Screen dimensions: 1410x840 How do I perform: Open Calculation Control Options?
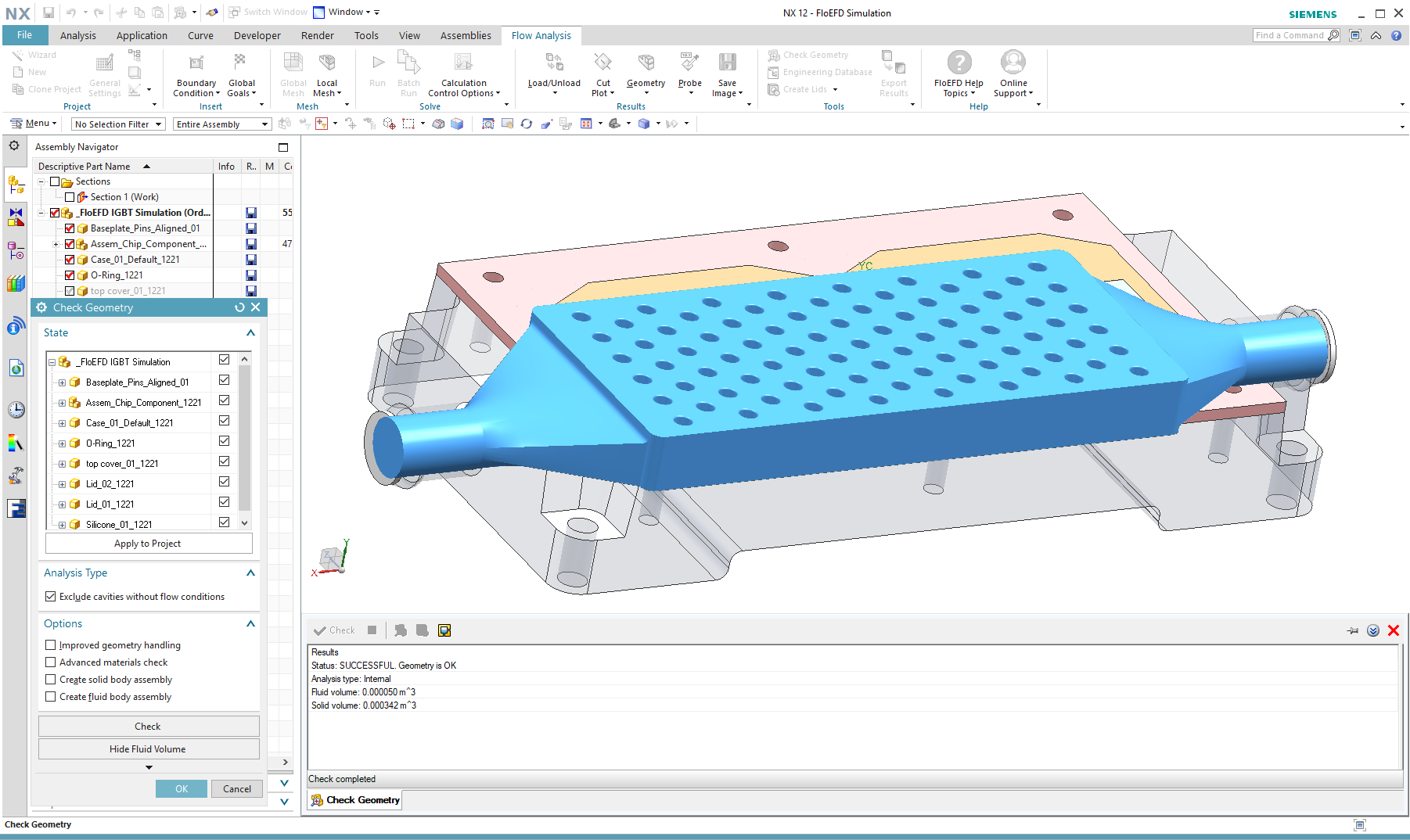point(463,76)
